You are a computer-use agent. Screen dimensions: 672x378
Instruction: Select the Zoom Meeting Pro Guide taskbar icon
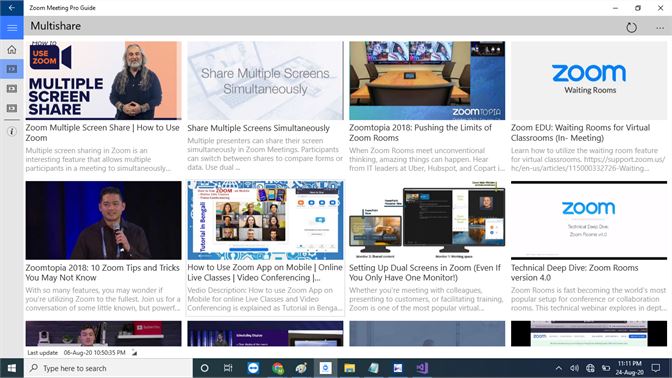pyautogui.click(x=325, y=368)
